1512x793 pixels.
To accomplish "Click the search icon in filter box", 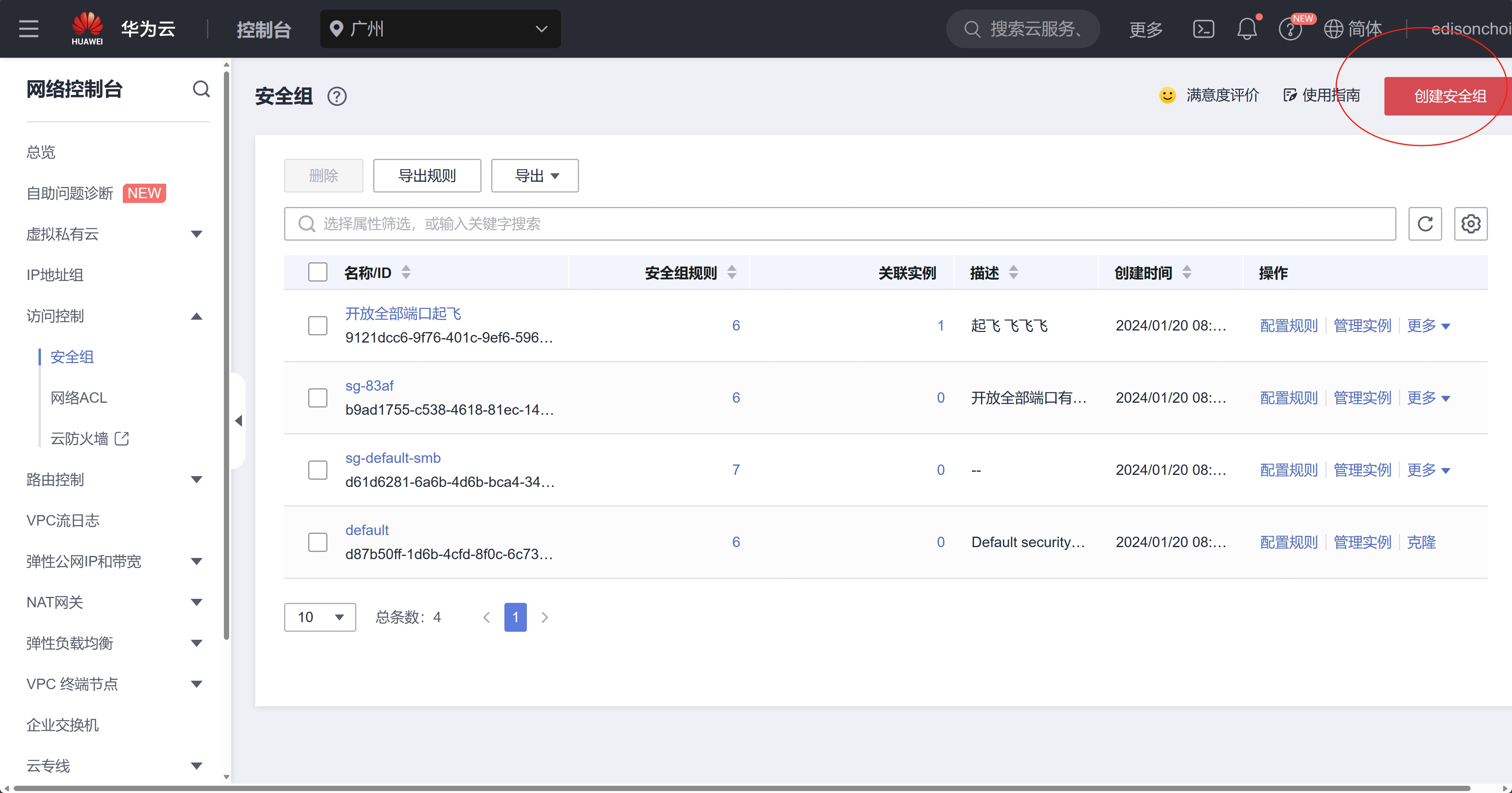I will [x=307, y=223].
